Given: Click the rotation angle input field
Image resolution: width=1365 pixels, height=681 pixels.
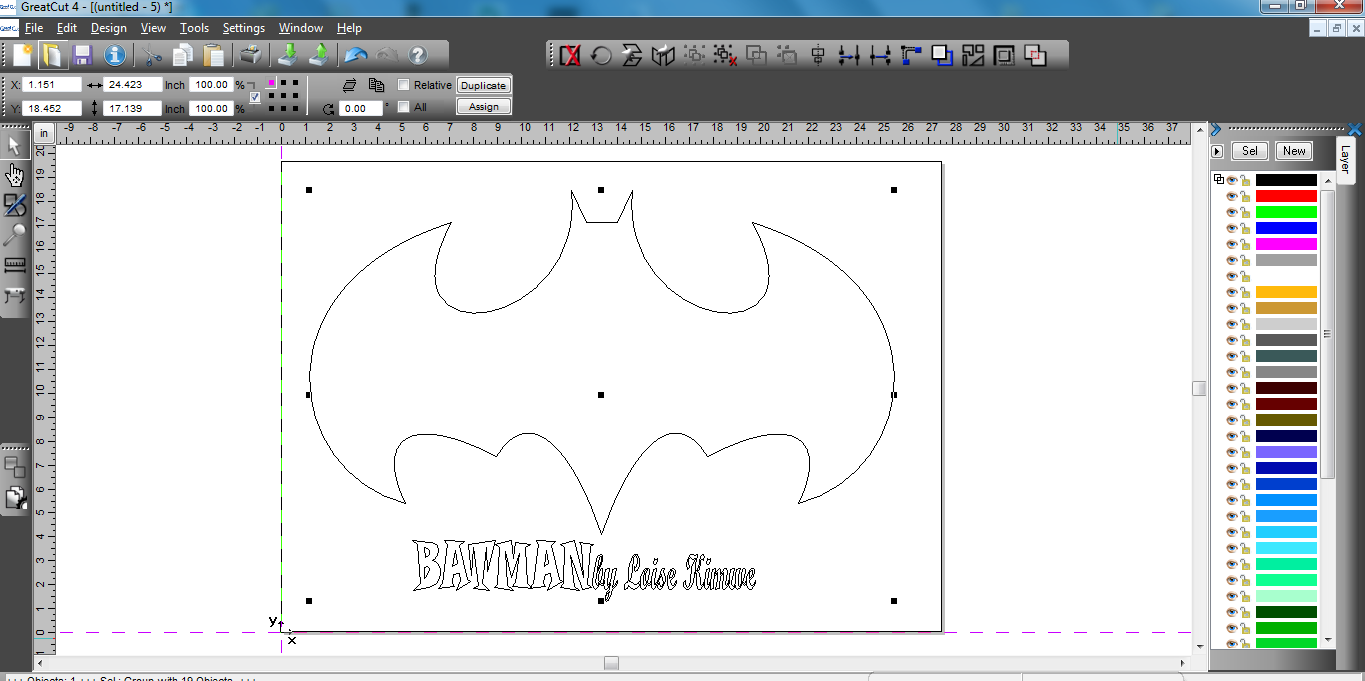Looking at the screenshot, I should click(361, 108).
